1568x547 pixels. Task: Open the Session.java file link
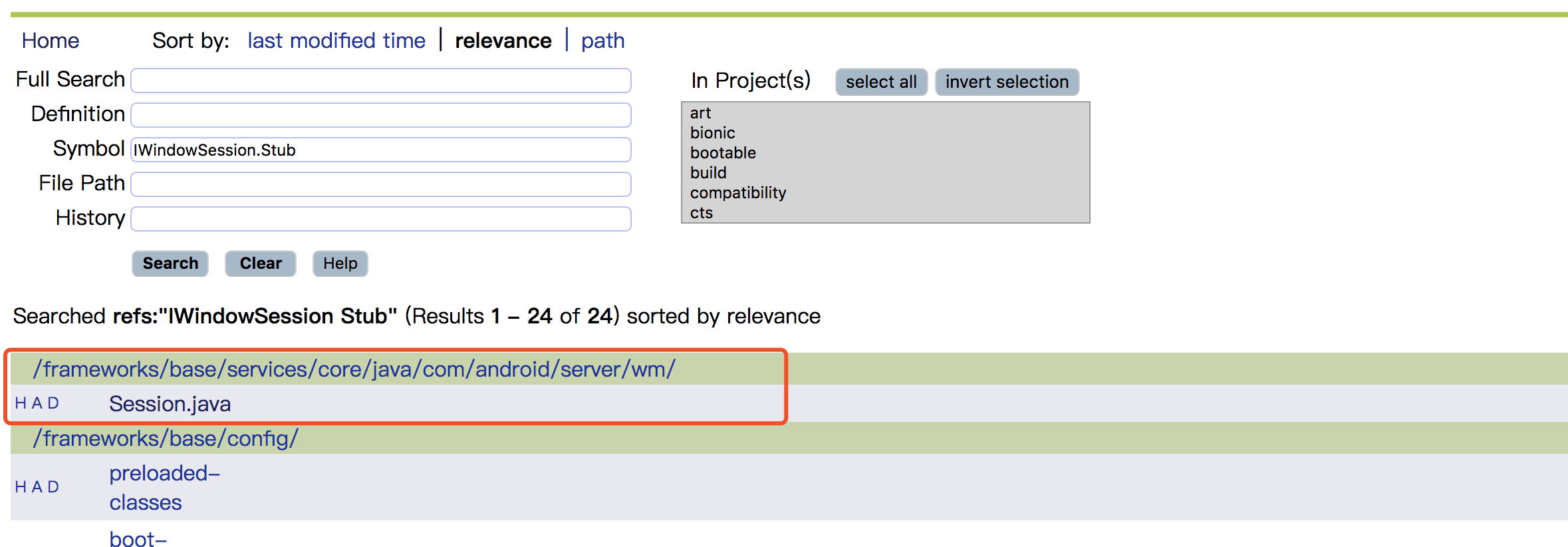[x=170, y=404]
